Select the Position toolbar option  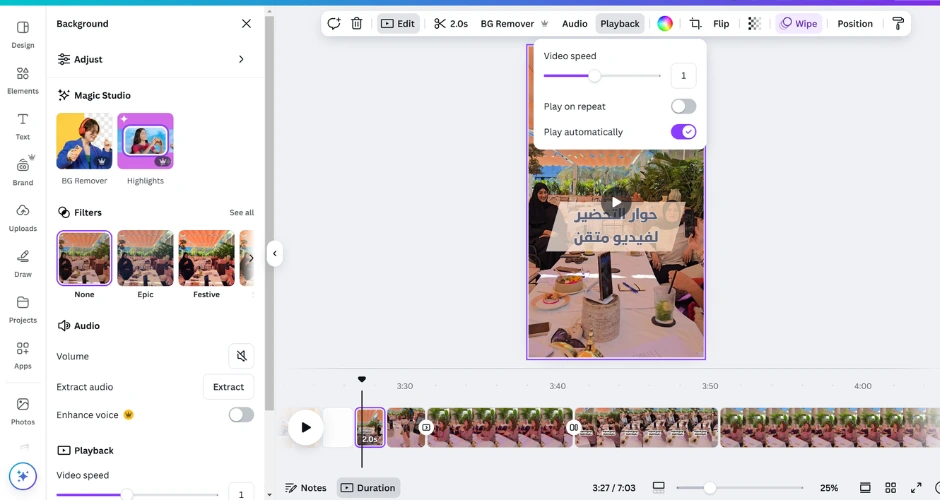(x=854, y=23)
